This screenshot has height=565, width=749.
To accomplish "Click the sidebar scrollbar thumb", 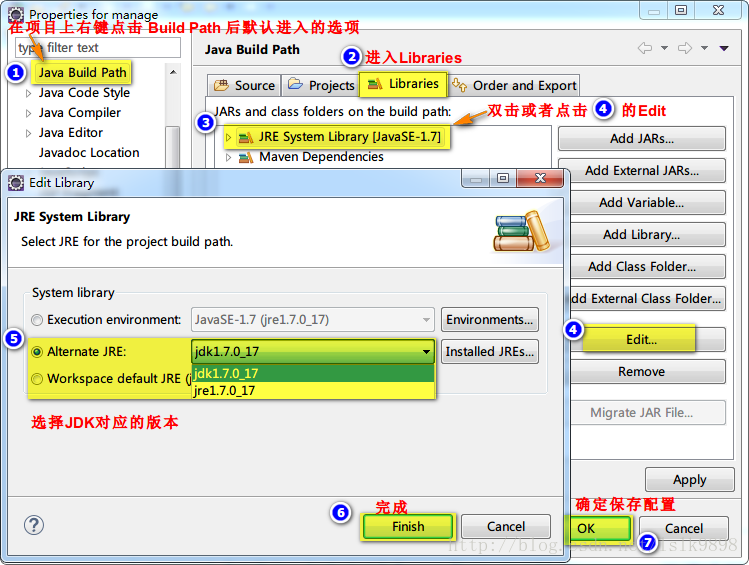I will coord(173,147).
